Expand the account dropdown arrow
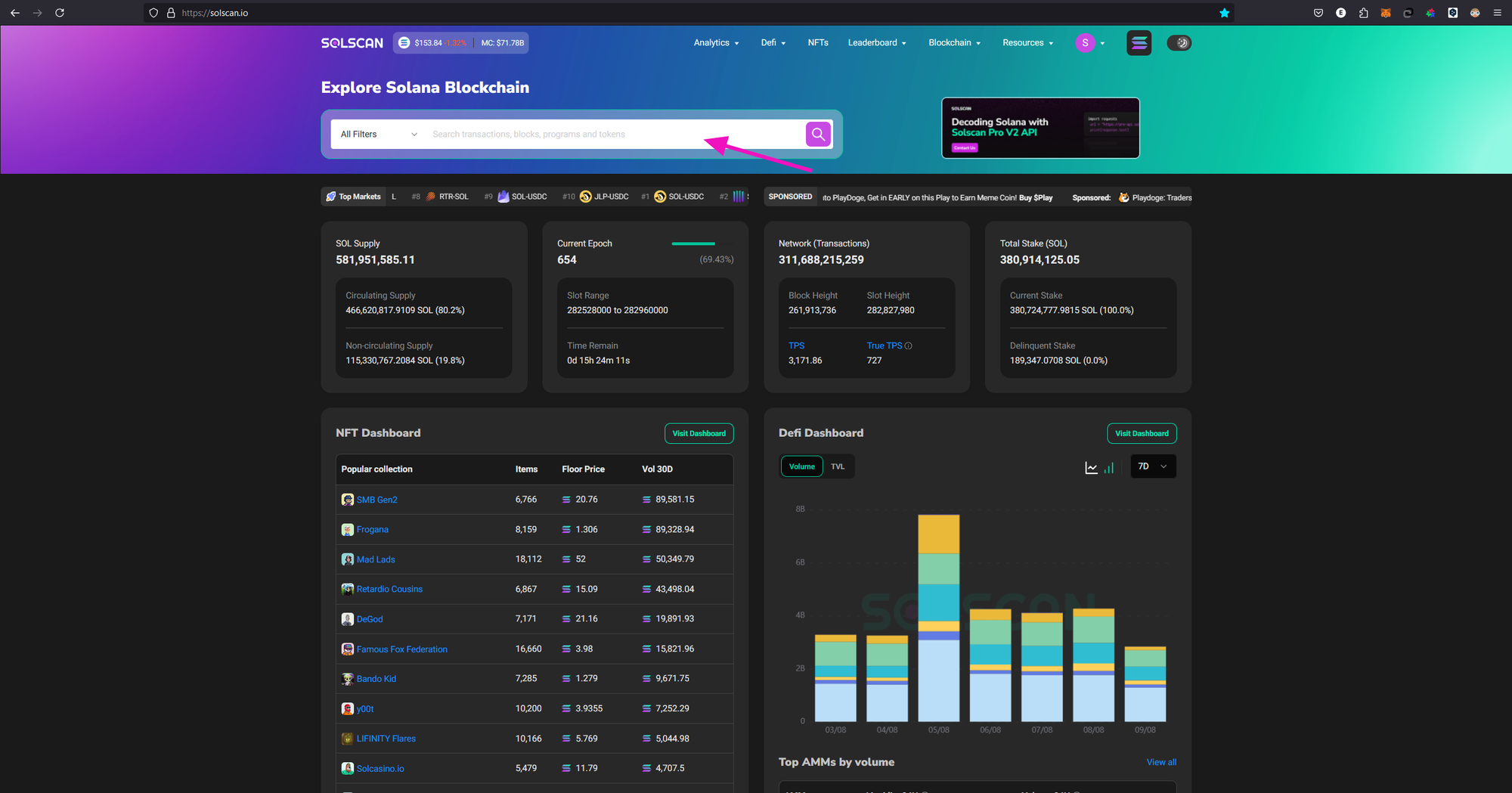 click(1102, 44)
